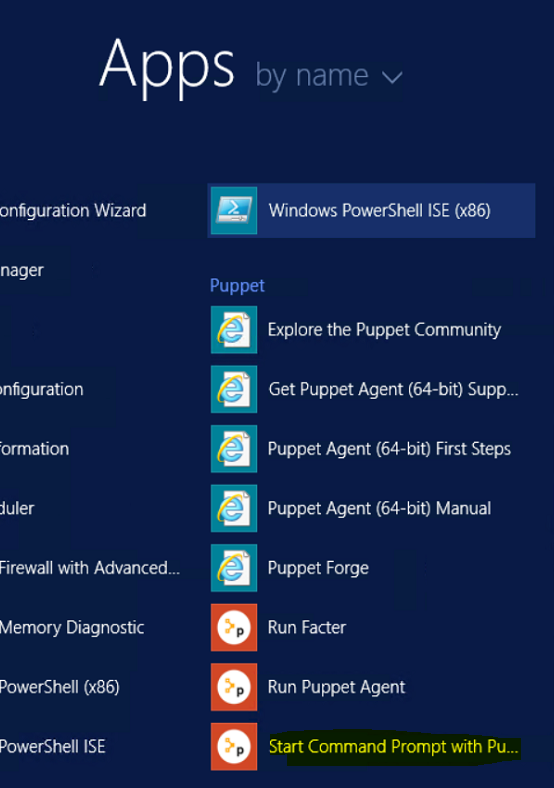Click the Puppet Agent (64-bit) Manual icon
This screenshot has width=554, height=788.
pyautogui.click(x=234, y=508)
